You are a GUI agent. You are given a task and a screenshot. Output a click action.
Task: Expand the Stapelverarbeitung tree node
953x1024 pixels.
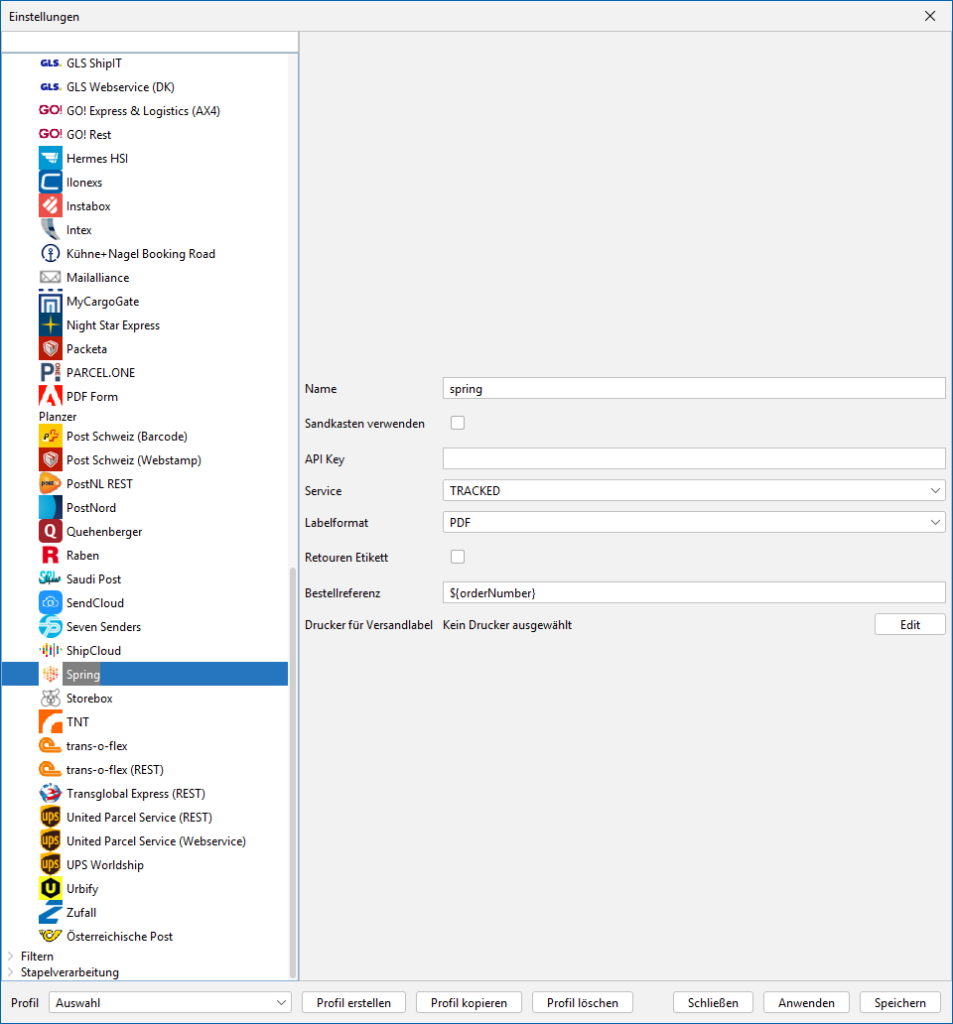click(11, 972)
